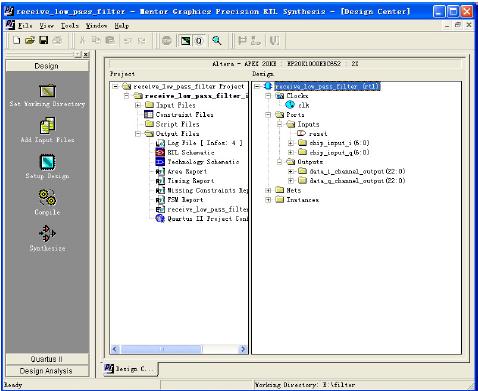Click the Set Working Directory icon
This screenshot has width=478, height=391.
[x=47, y=91]
